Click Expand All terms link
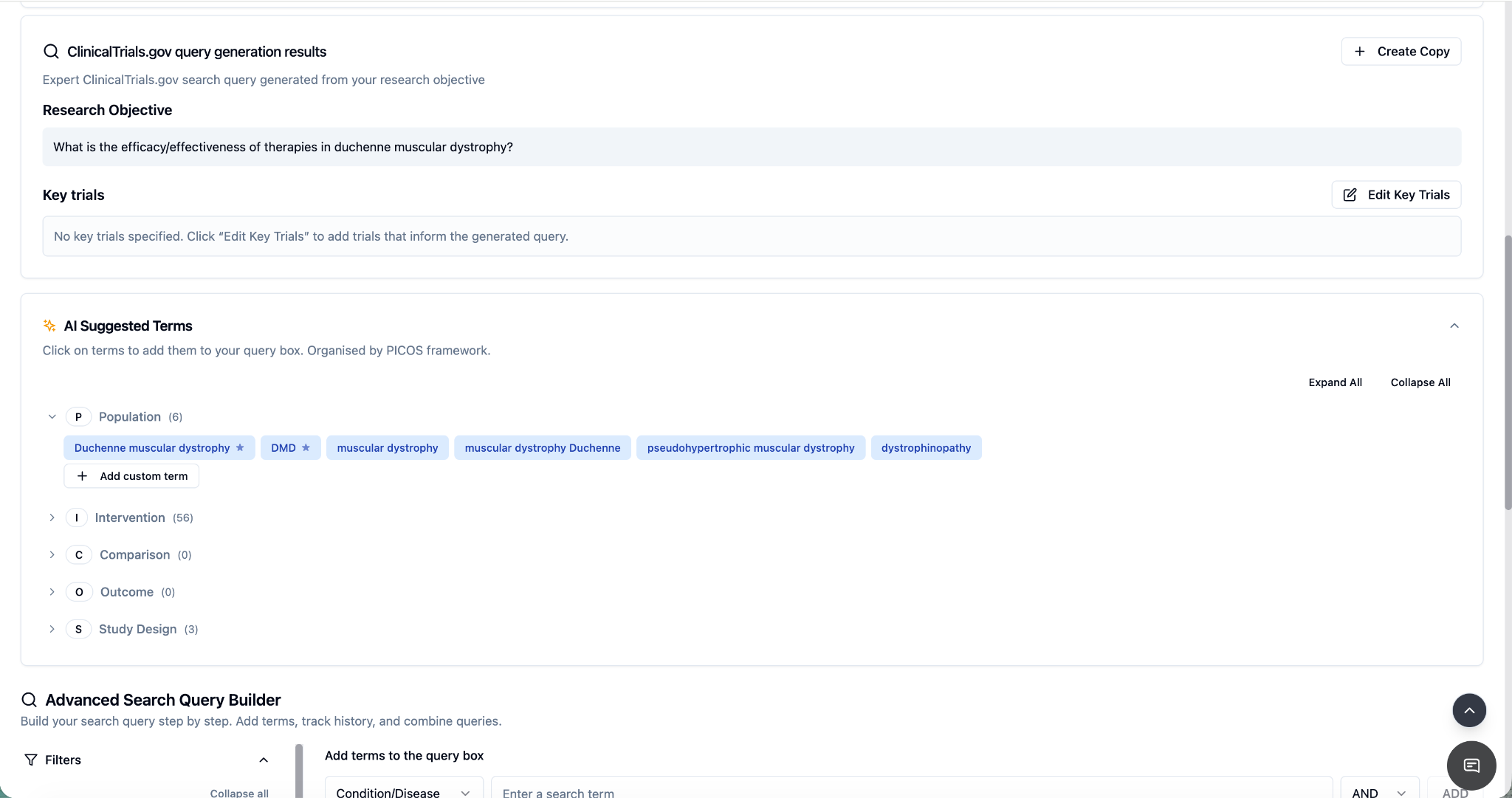 pos(1335,382)
